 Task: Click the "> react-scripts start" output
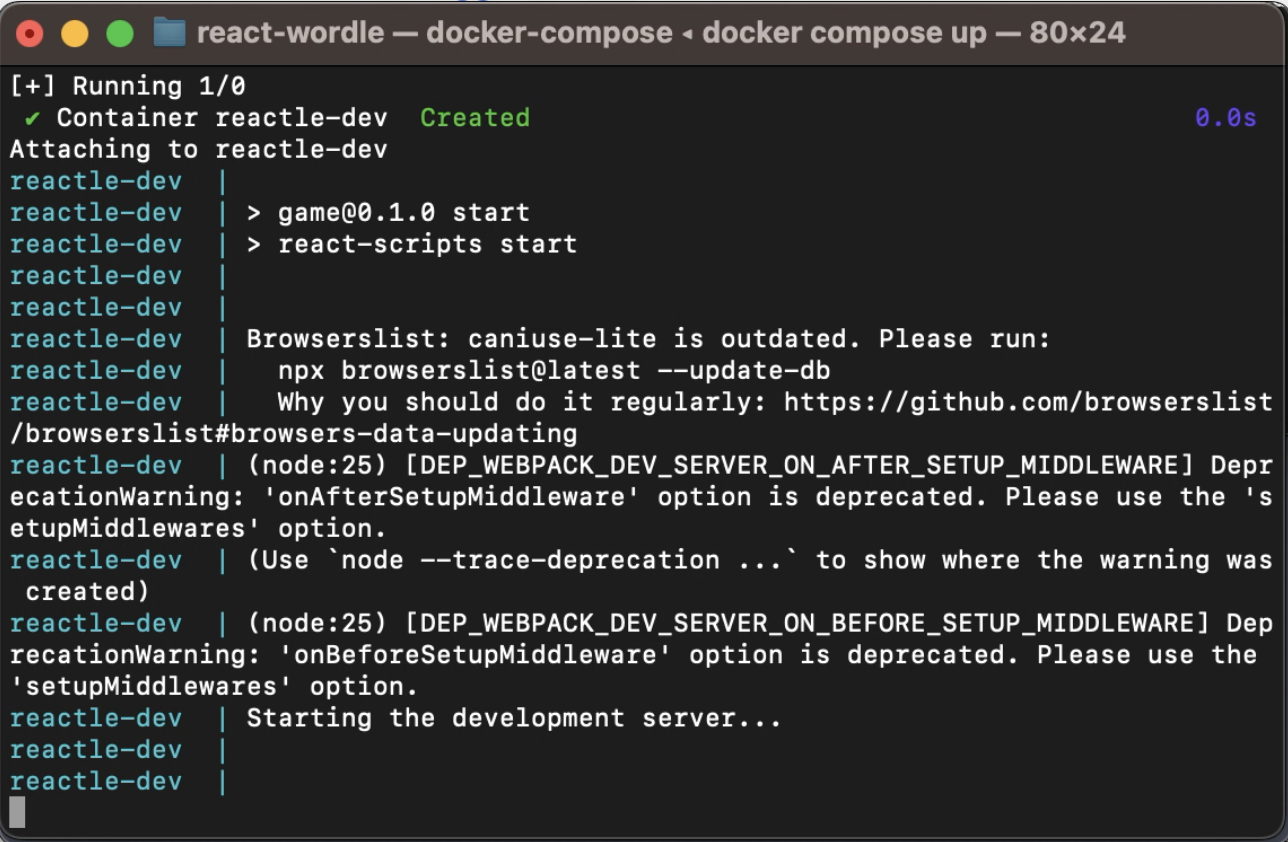tap(412, 245)
